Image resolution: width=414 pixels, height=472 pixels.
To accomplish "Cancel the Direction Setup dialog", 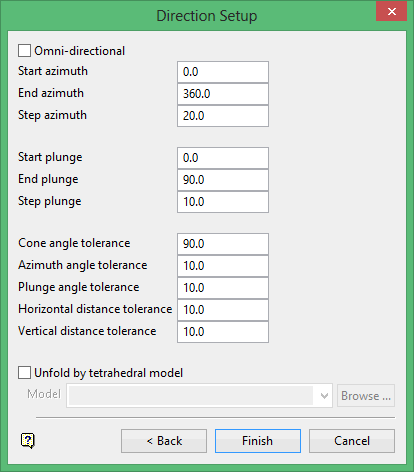I will pyautogui.click(x=352, y=441).
